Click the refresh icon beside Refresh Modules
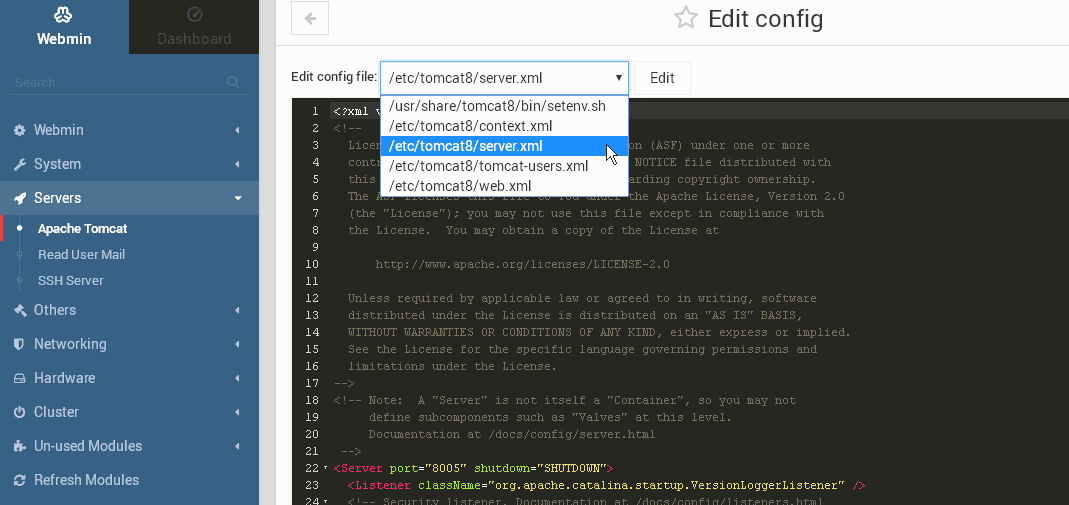1069x505 pixels. click(20, 480)
